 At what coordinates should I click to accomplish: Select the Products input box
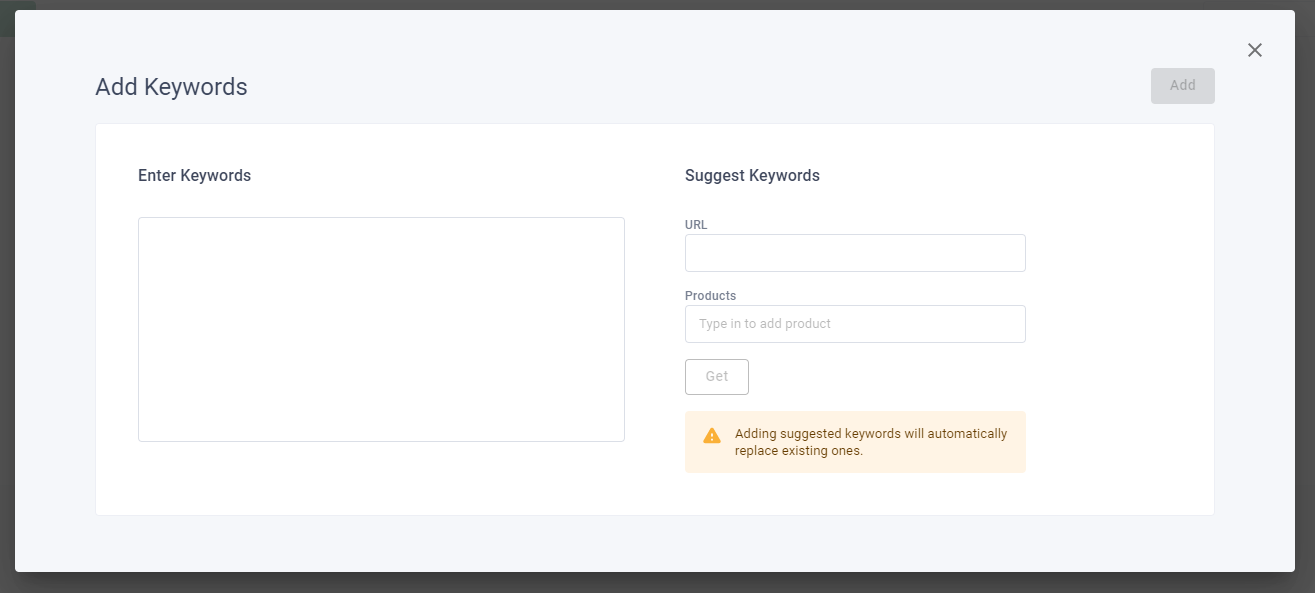855,324
